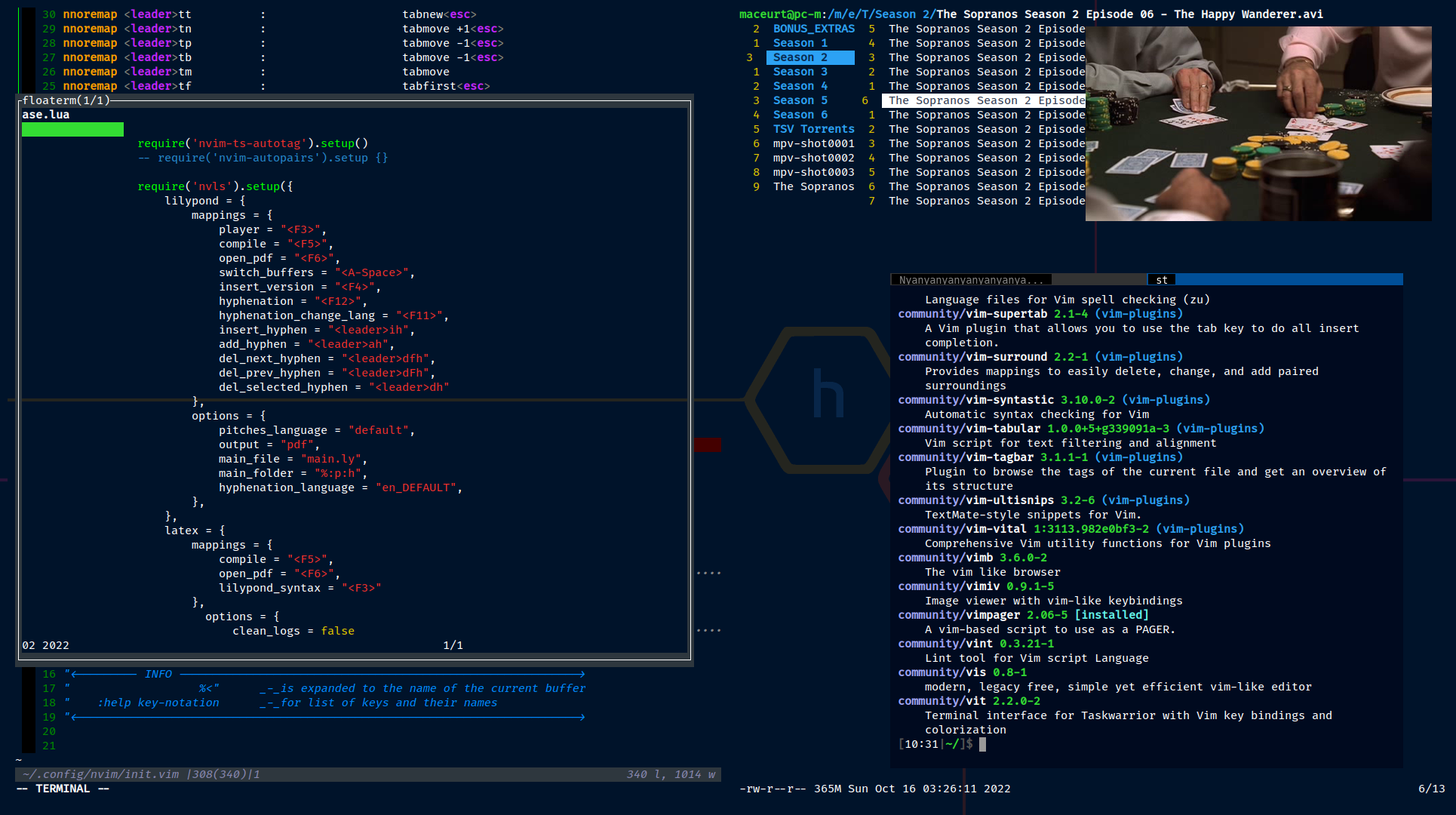Click the community/vim-ultisnips package line
The image size is (1456, 815).
coord(1043,500)
